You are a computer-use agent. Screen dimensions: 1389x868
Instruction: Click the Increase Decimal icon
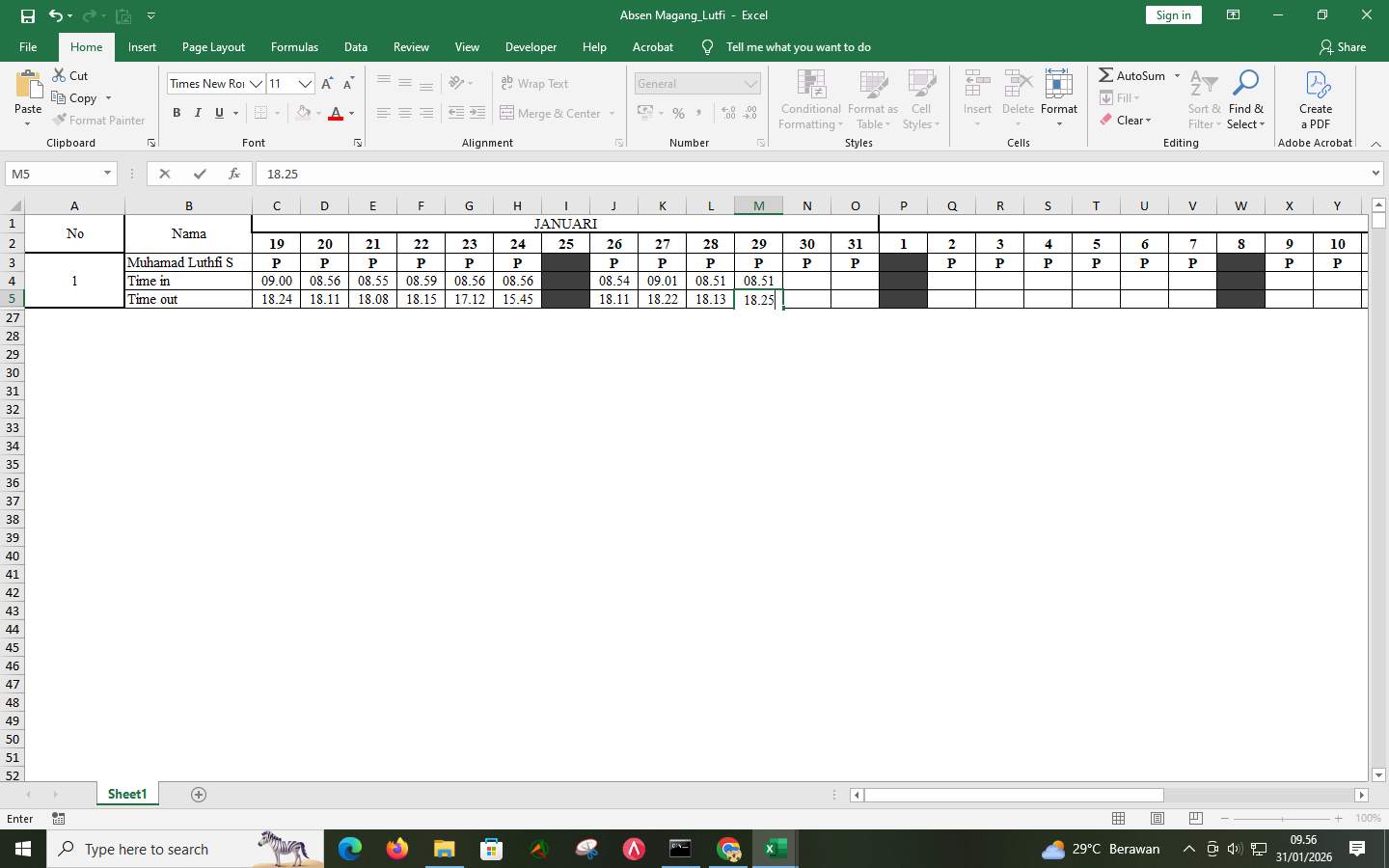click(726, 113)
